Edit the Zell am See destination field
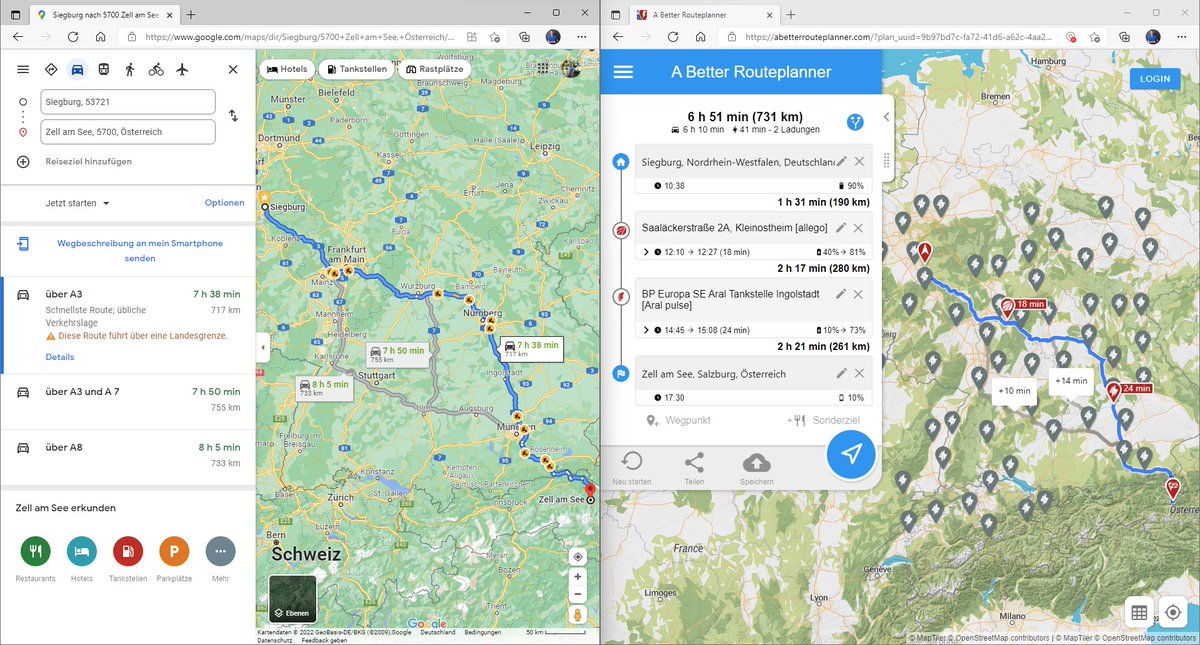This screenshot has height=645, width=1200. pyautogui.click(x=128, y=132)
